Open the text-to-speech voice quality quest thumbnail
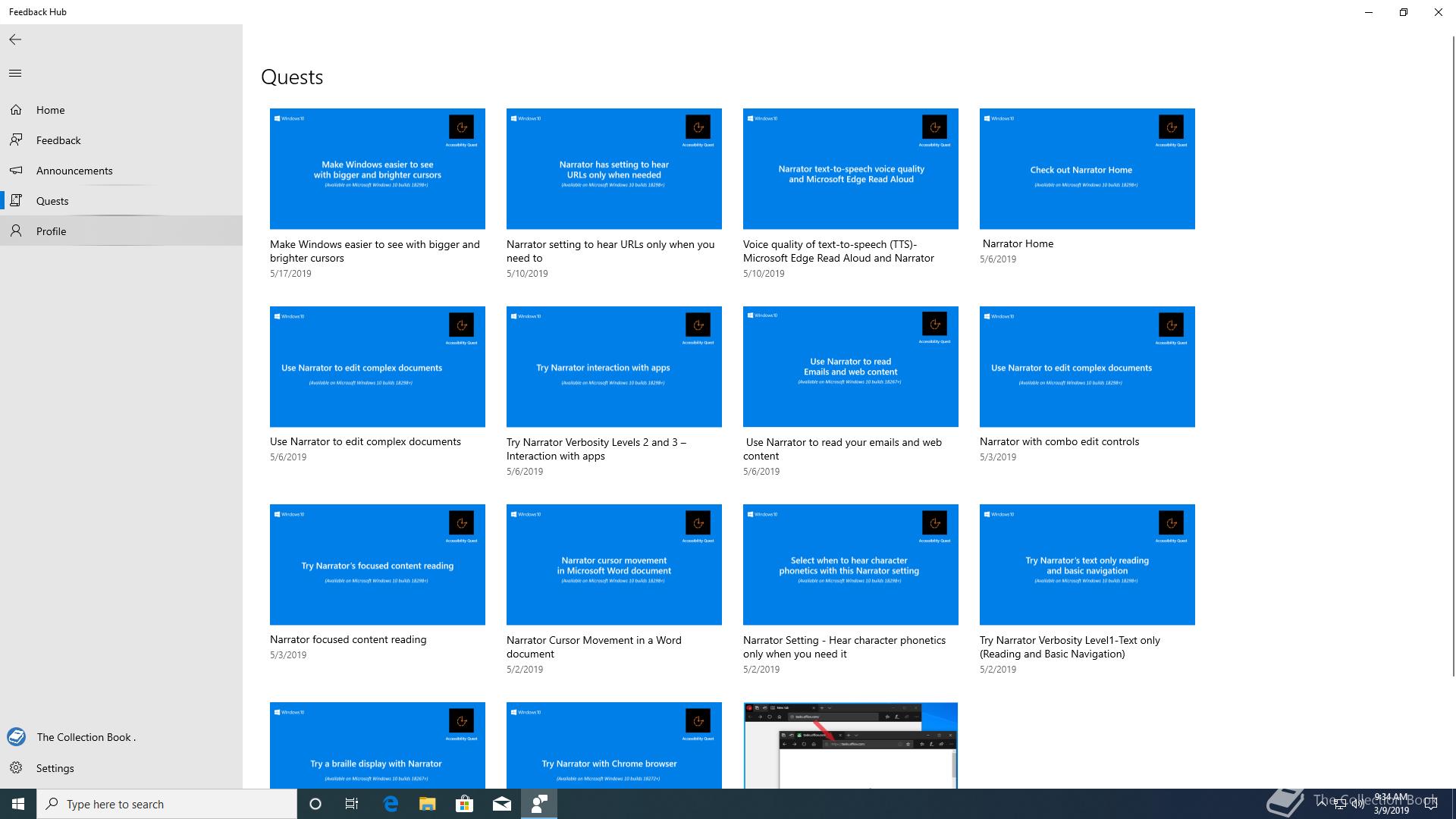The height and width of the screenshot is (819, 1456). click(x=851, y=168)
